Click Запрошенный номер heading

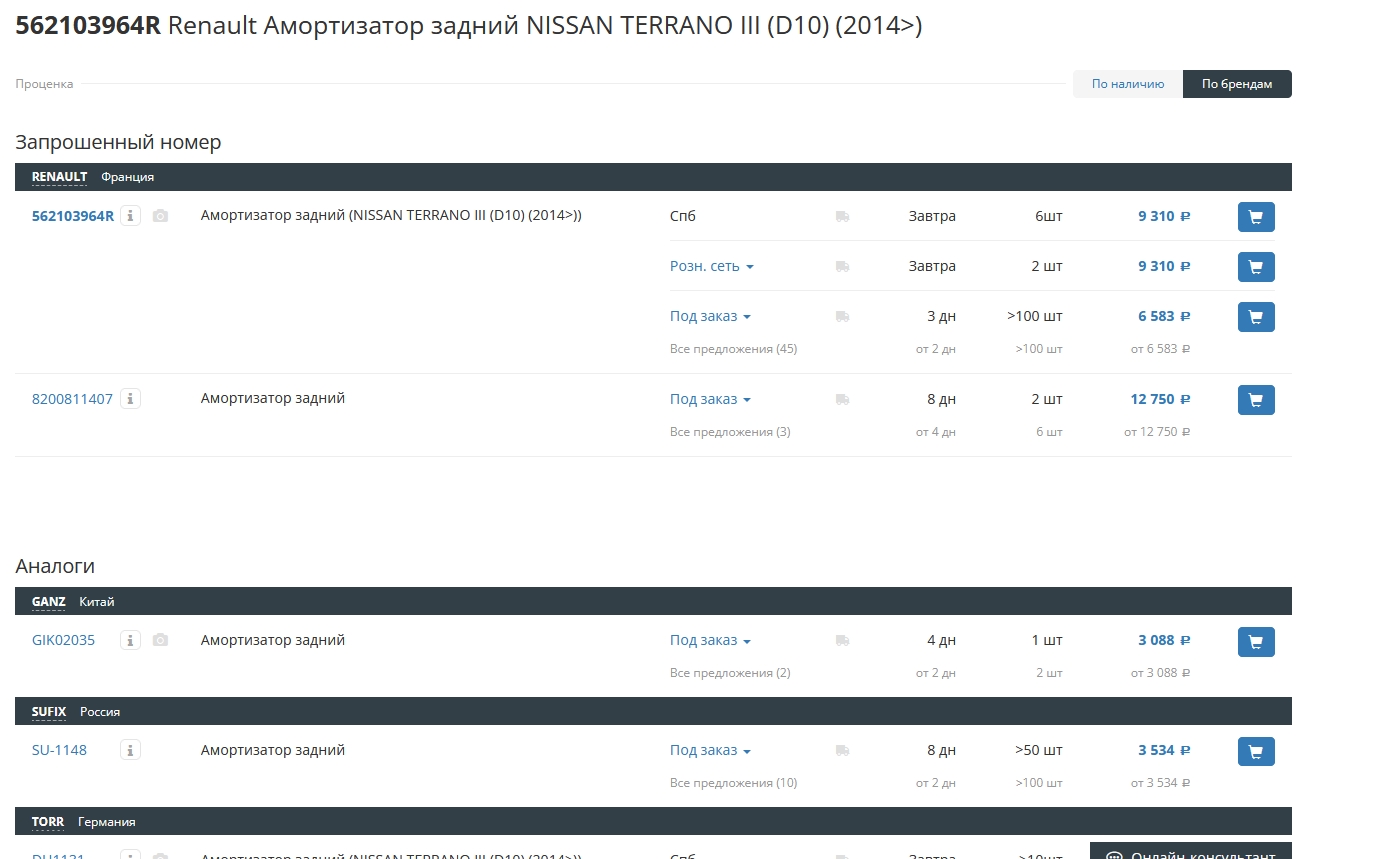tap(118, 142)
